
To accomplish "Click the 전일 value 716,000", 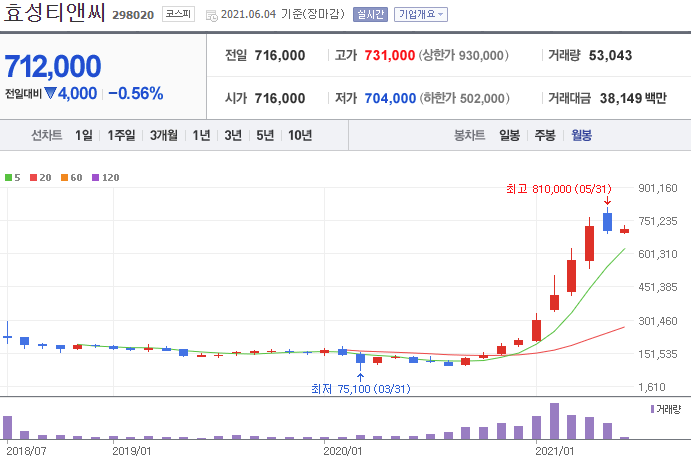I will point(280,56).
